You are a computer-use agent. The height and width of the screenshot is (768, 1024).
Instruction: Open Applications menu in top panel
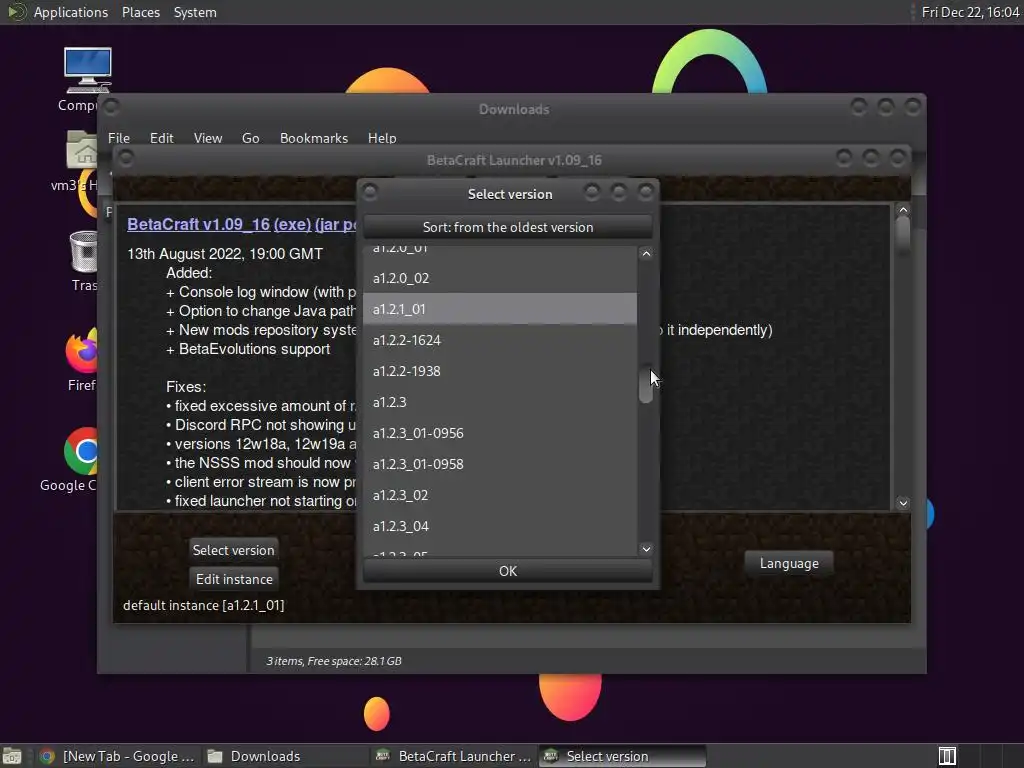[71, 12]
